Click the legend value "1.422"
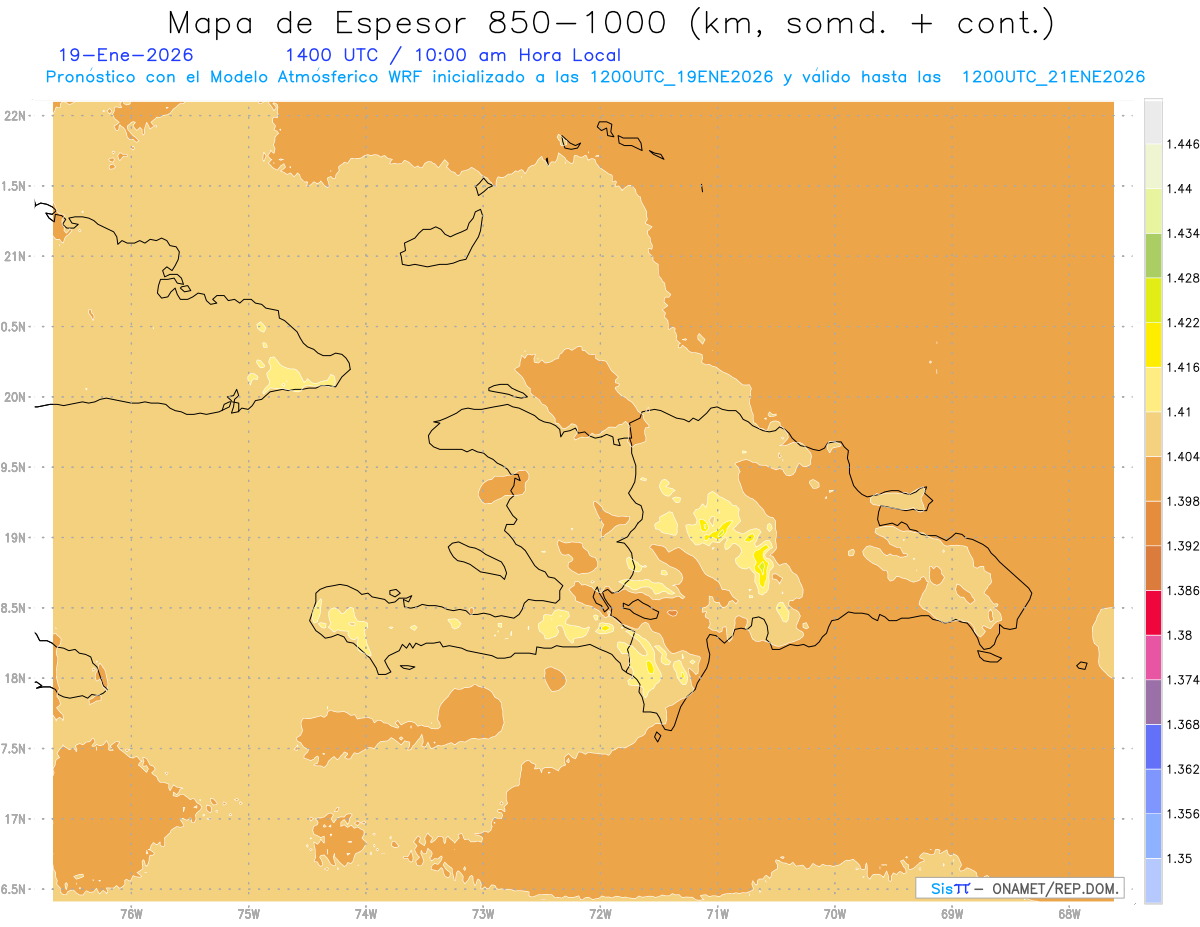Screen dimensions: 1200x927 [1183, 322]
